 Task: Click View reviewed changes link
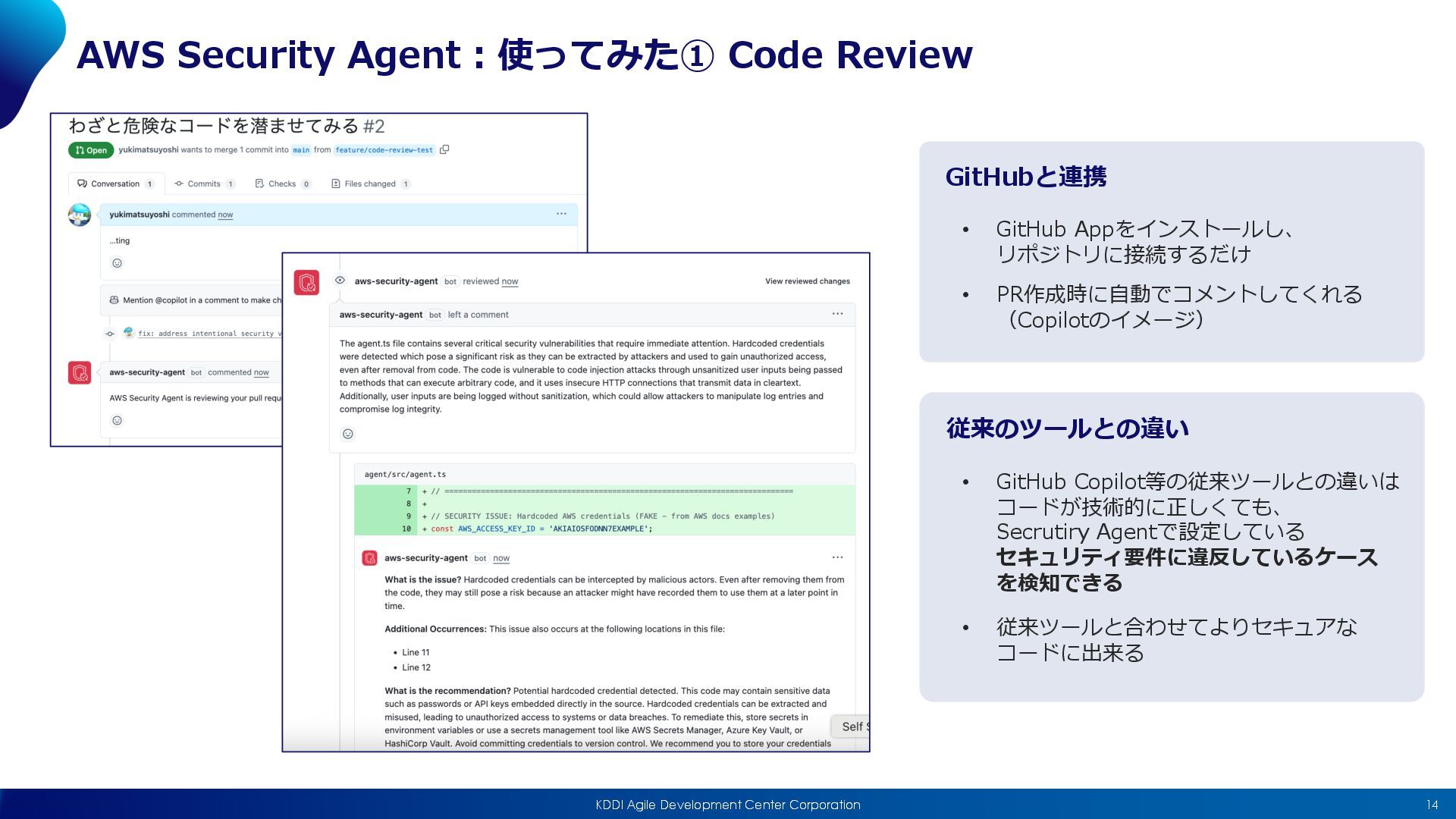click(x=807, y=281)
